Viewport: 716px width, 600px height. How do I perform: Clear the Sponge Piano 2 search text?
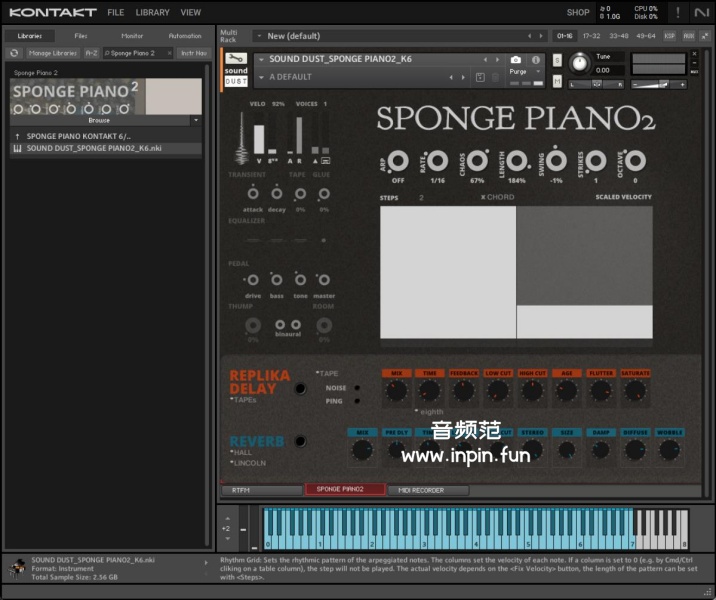tap(169, 53)
